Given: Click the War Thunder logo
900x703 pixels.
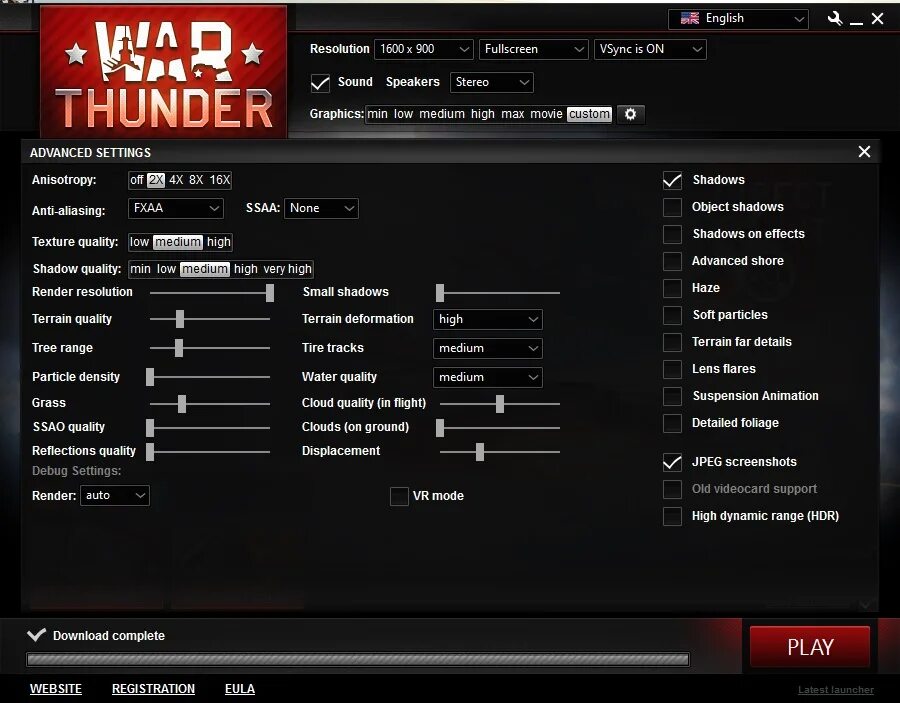Looking at the screenshot, I should (x=164, y=71).
